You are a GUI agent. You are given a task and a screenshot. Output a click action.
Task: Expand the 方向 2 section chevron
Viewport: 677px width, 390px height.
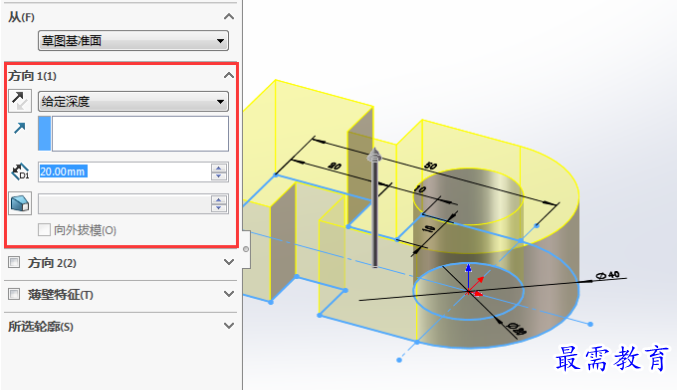tap(229, 262)
